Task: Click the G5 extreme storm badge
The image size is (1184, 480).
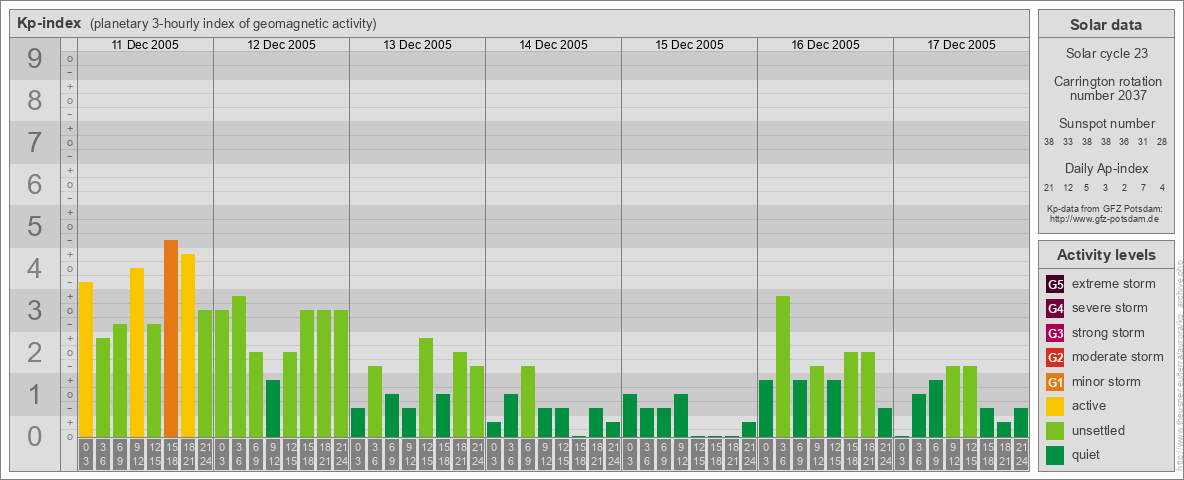Action: pos(1055,284)
